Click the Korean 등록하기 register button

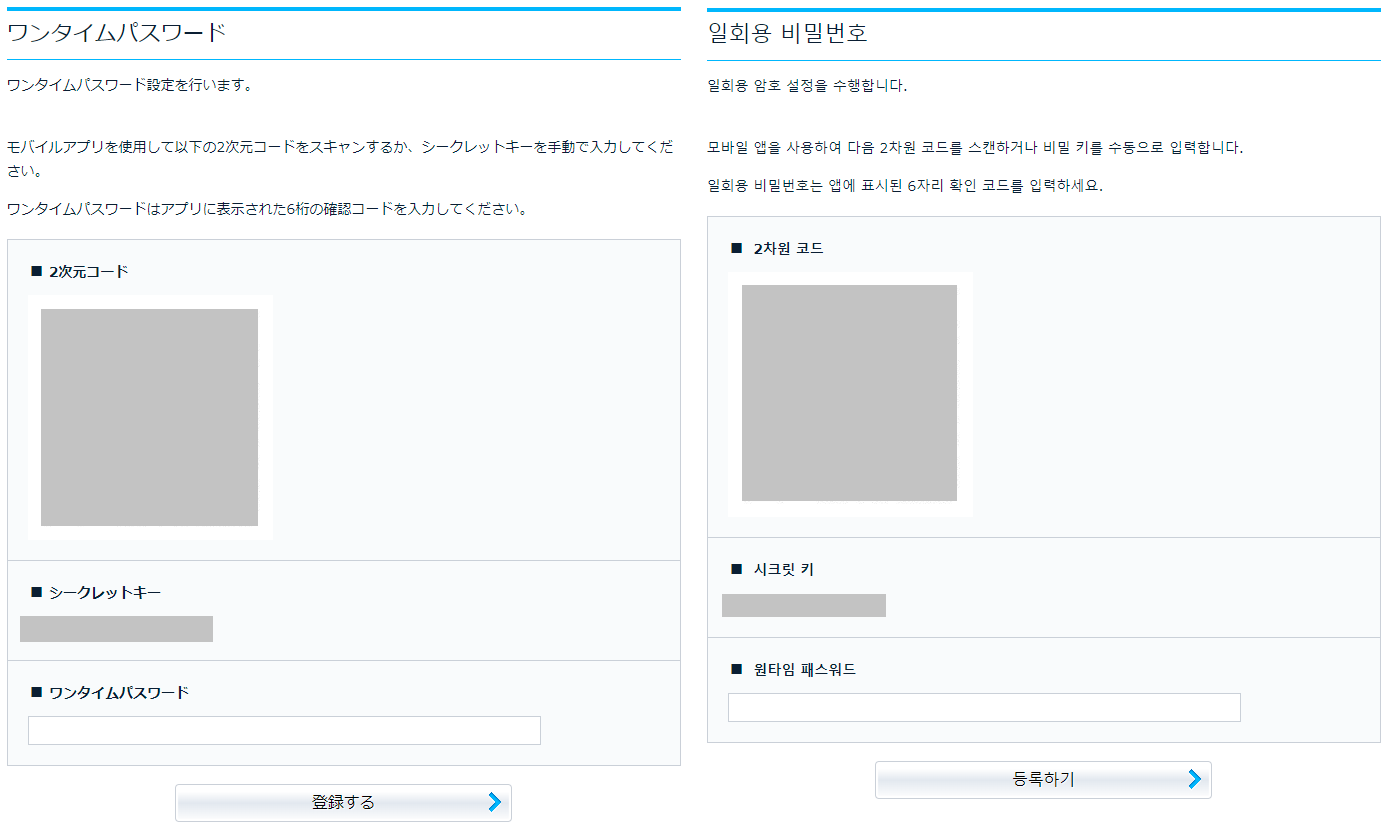click(1043, 780)
